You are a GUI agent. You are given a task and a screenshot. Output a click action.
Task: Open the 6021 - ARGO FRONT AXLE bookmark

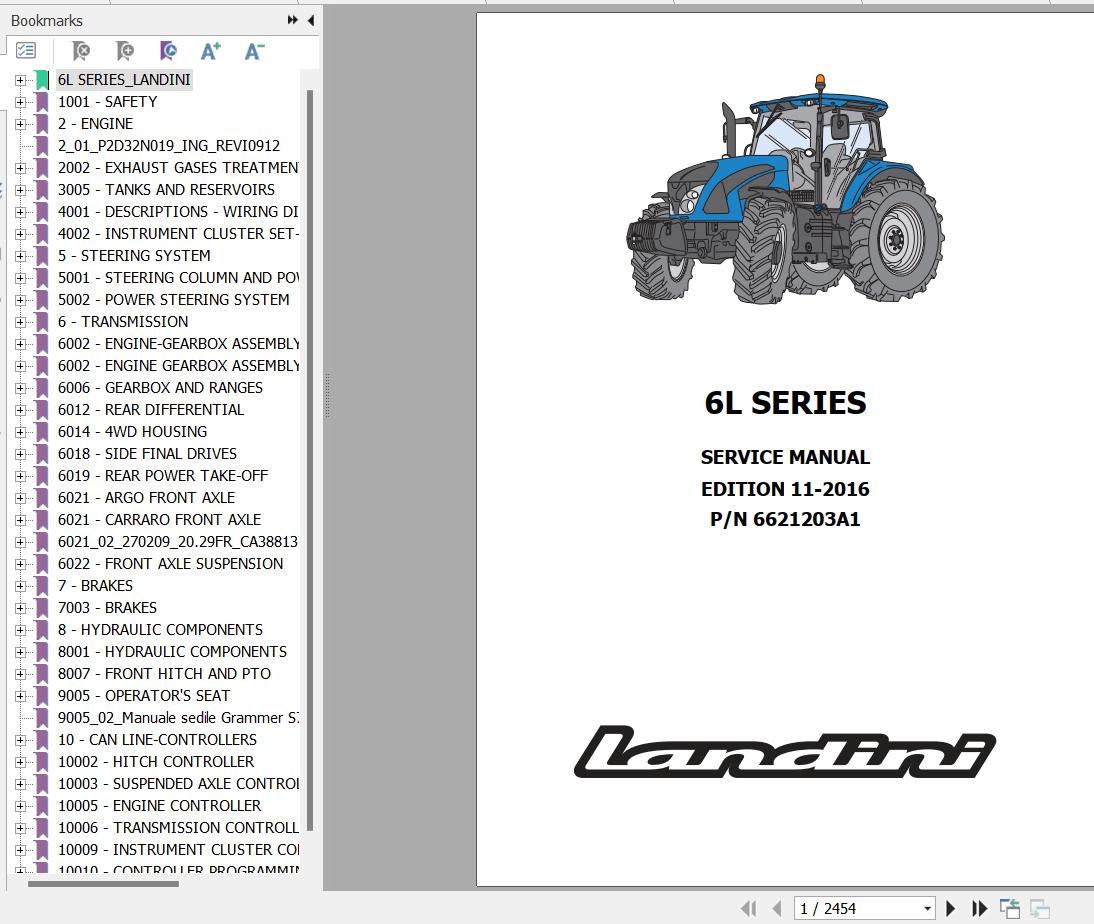[147, 498]
